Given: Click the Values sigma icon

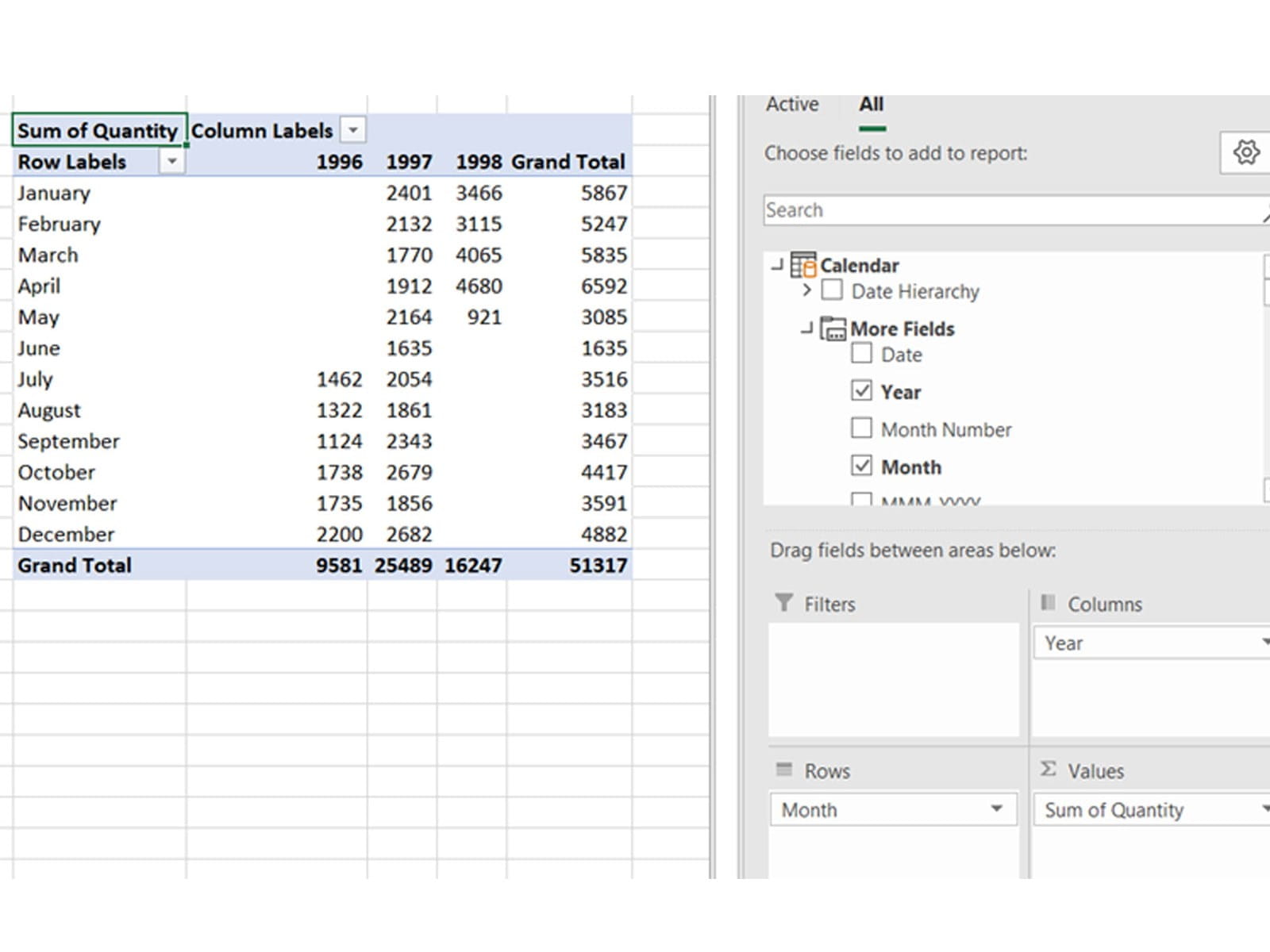Looking at the screenshot, I should point(1049,769).
